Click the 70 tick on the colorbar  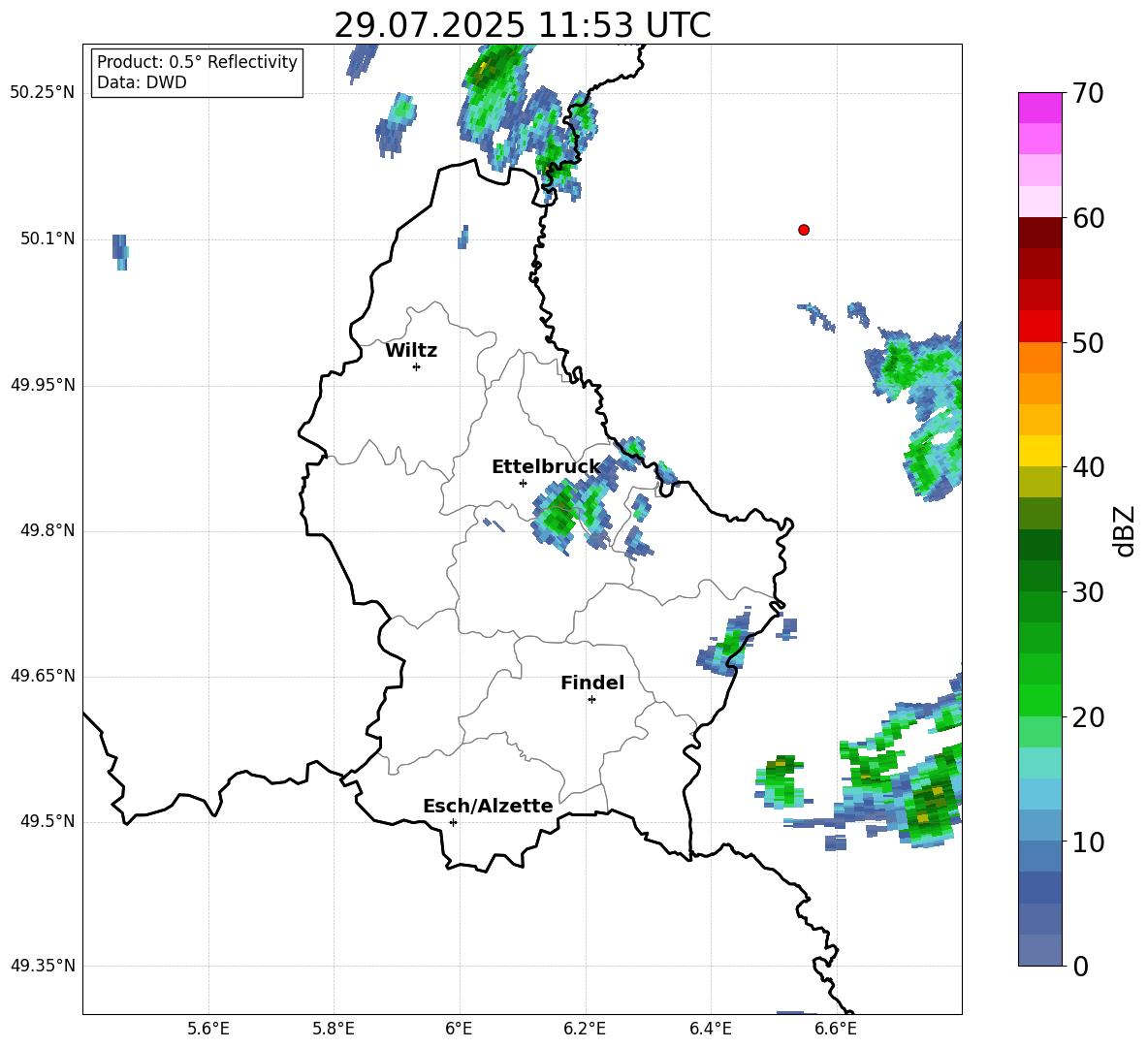pos(1087,94)
